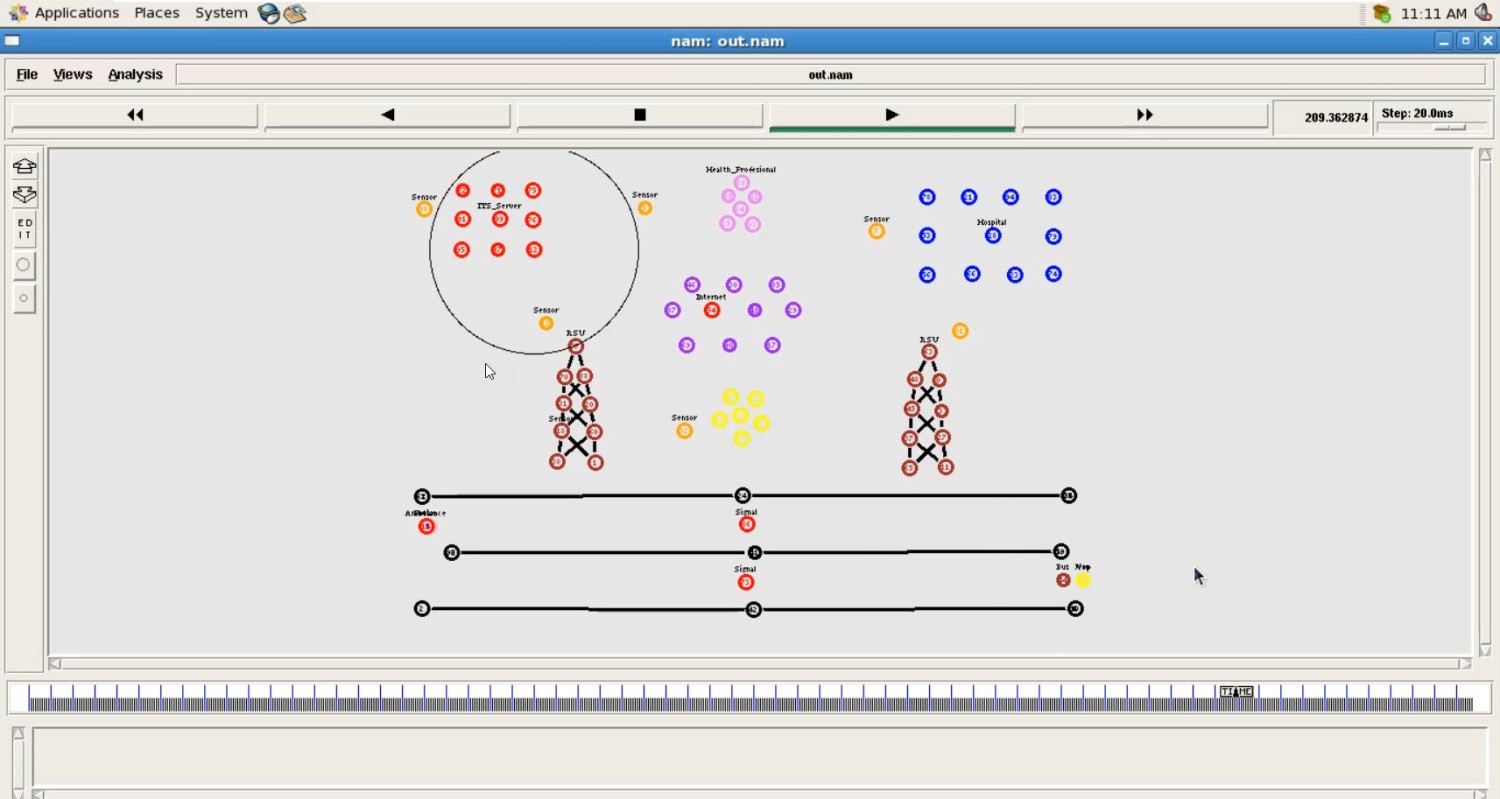Open the System menu in the panel

221,13
